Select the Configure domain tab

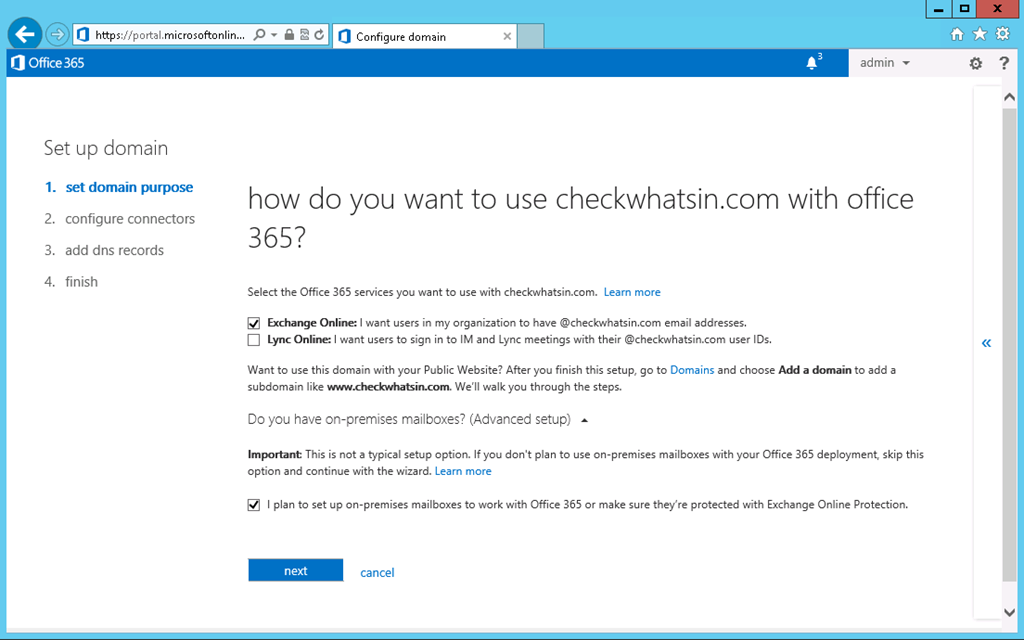tap(424, 37)
